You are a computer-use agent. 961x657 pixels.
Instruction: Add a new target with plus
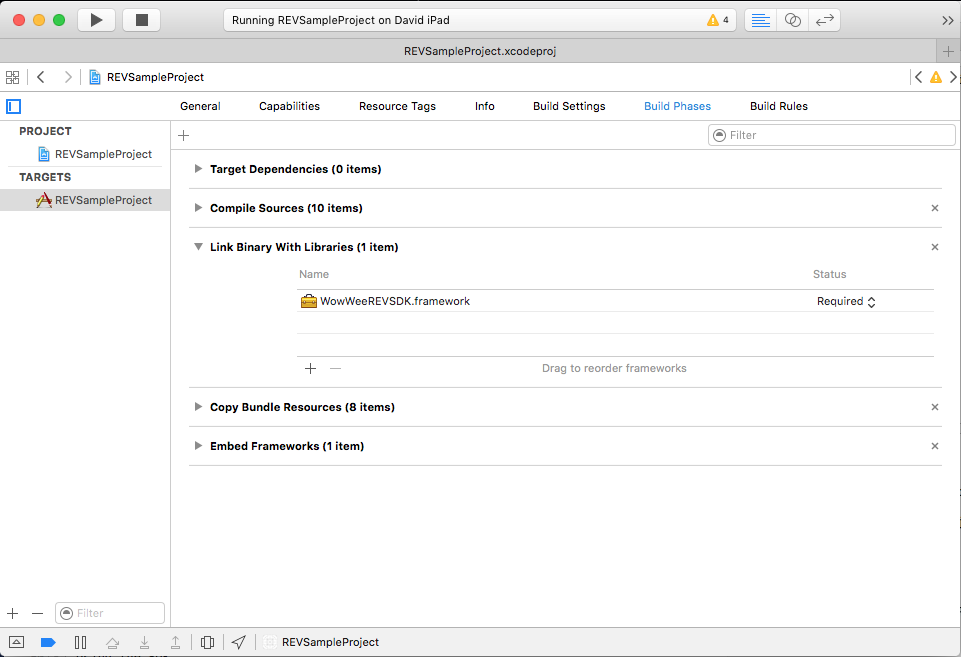[13, 613]
